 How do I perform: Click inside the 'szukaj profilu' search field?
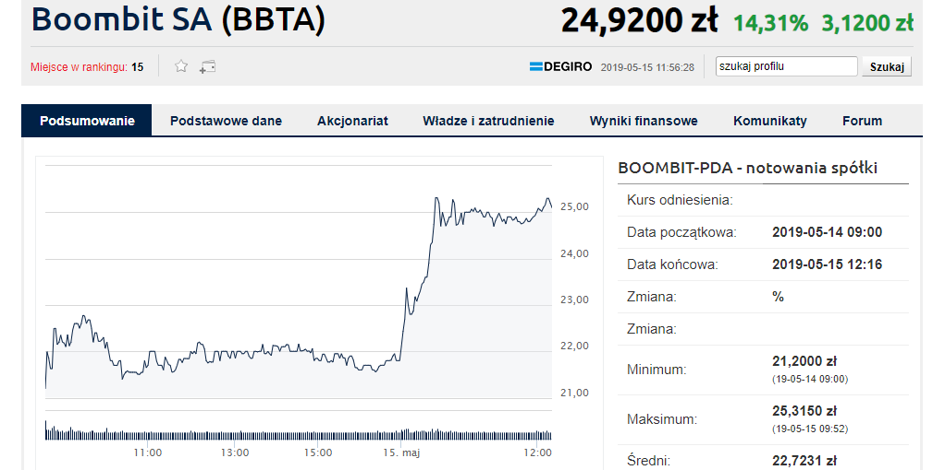click(x=787, y=67)
